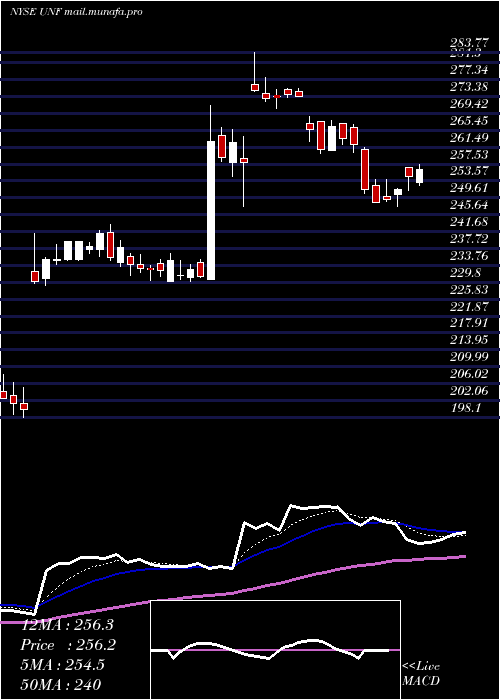Select the 198.1 price axis label
This screenshot has height=700, width=500.
coord(466,408)
